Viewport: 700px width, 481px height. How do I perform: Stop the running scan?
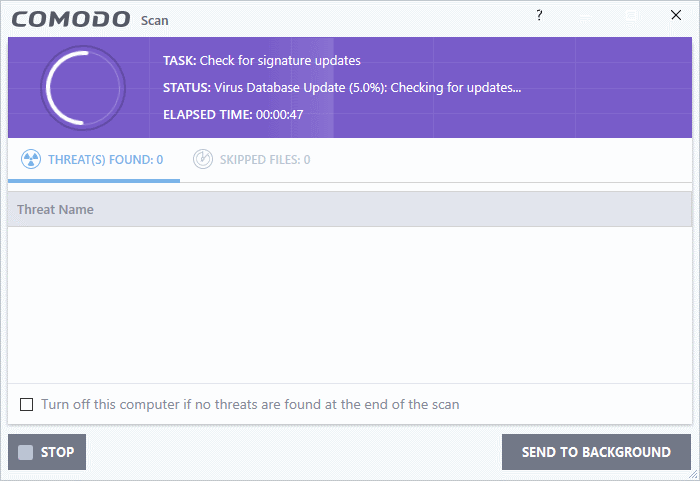pyautogui.click(x=47, y=452)
